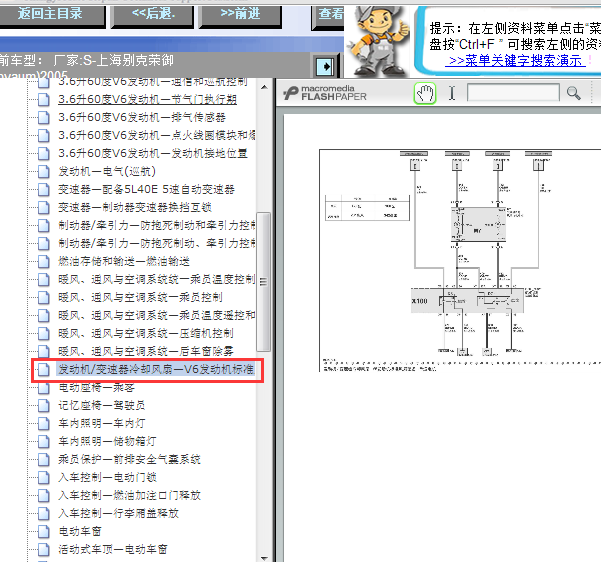Open 活动式车顶—电动车窗 entry
This screenshot has height=562, width=601.
click(x=113, y=550)
